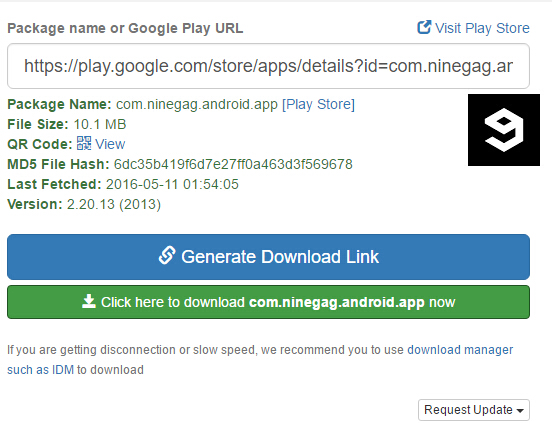
Task: Click the MD5 file hash value
Action: [233, 164]
